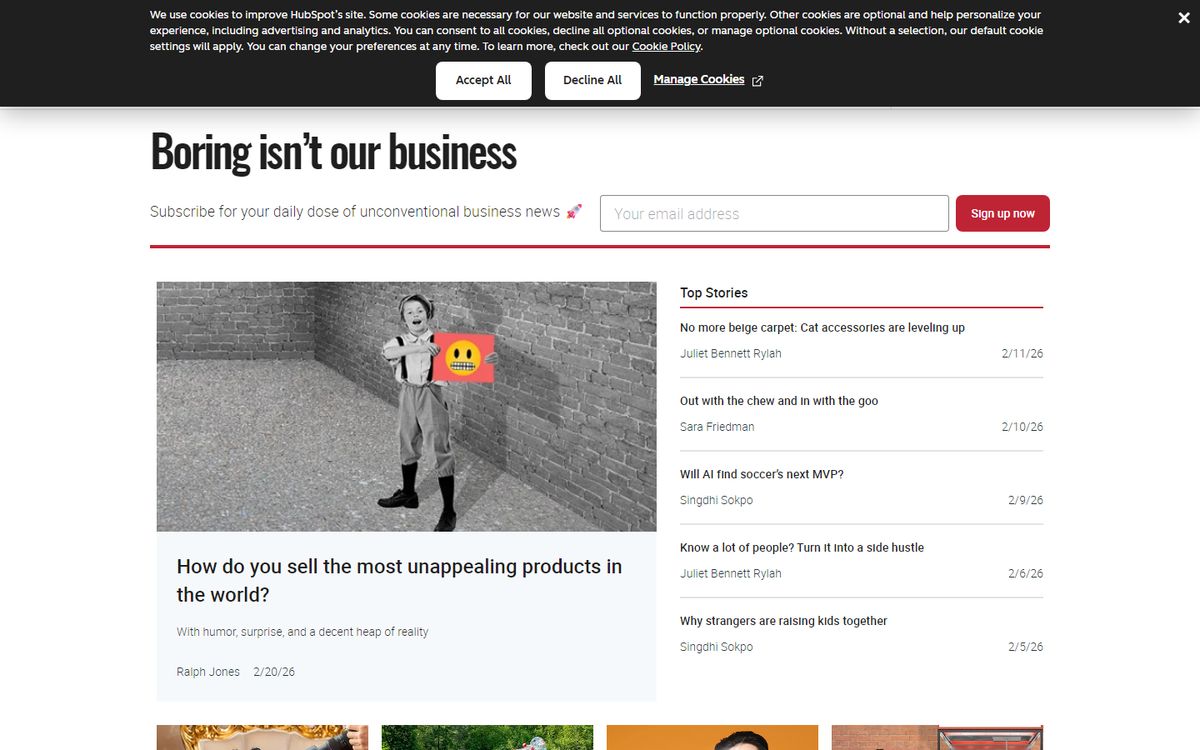1200x750 pixels.
Task: Open the cat accessories top story
Action: [822, 328]
